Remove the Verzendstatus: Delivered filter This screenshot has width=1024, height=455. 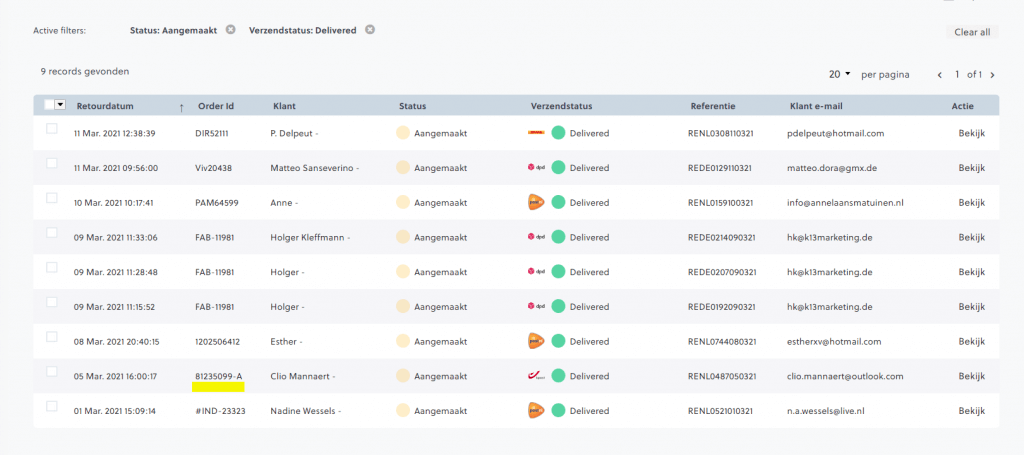pos(369,30)
